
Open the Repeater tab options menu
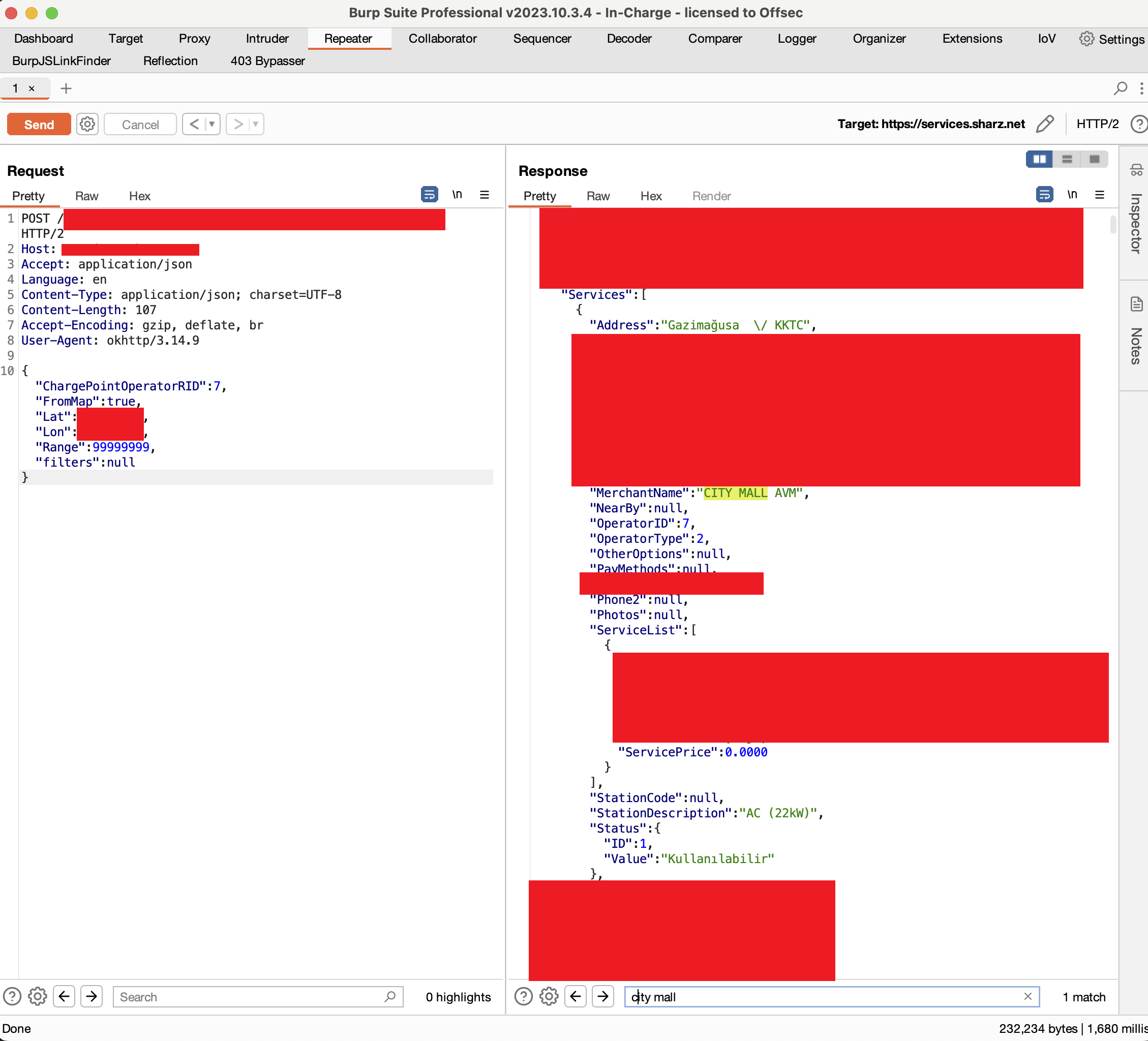(1141, 88)
